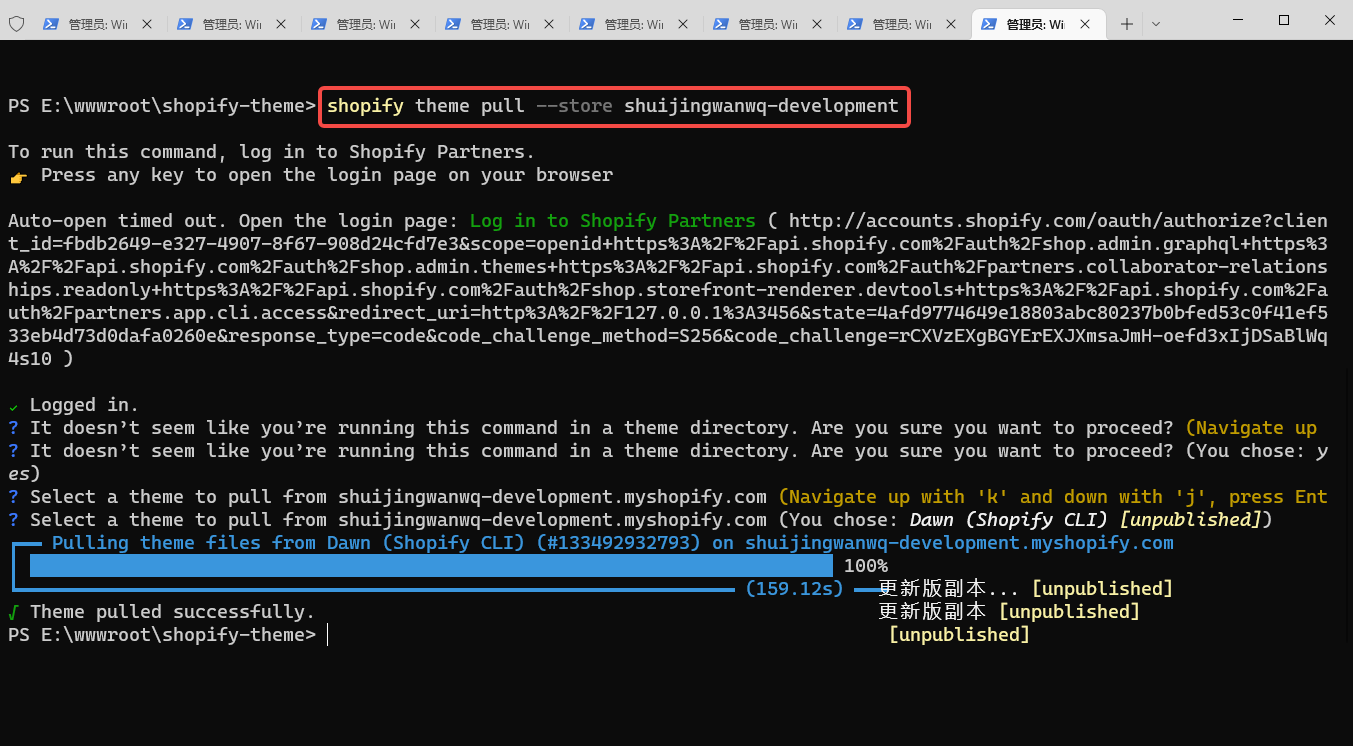The width and height of the screenshot is (1353, 746).
Task: Switch to the fifth terminal tab
Action: coord(635,24)
